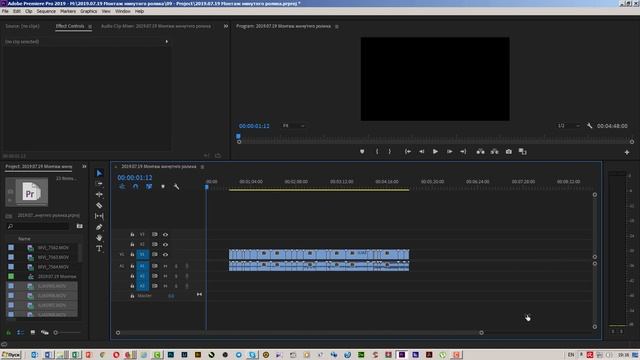640x360 pixels.
Task: Open the Edit menu
Action: [17, 11]
